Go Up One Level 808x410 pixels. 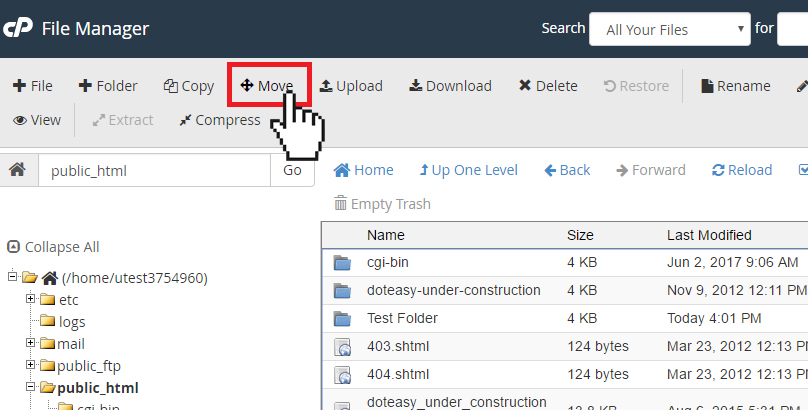[468, 170]
